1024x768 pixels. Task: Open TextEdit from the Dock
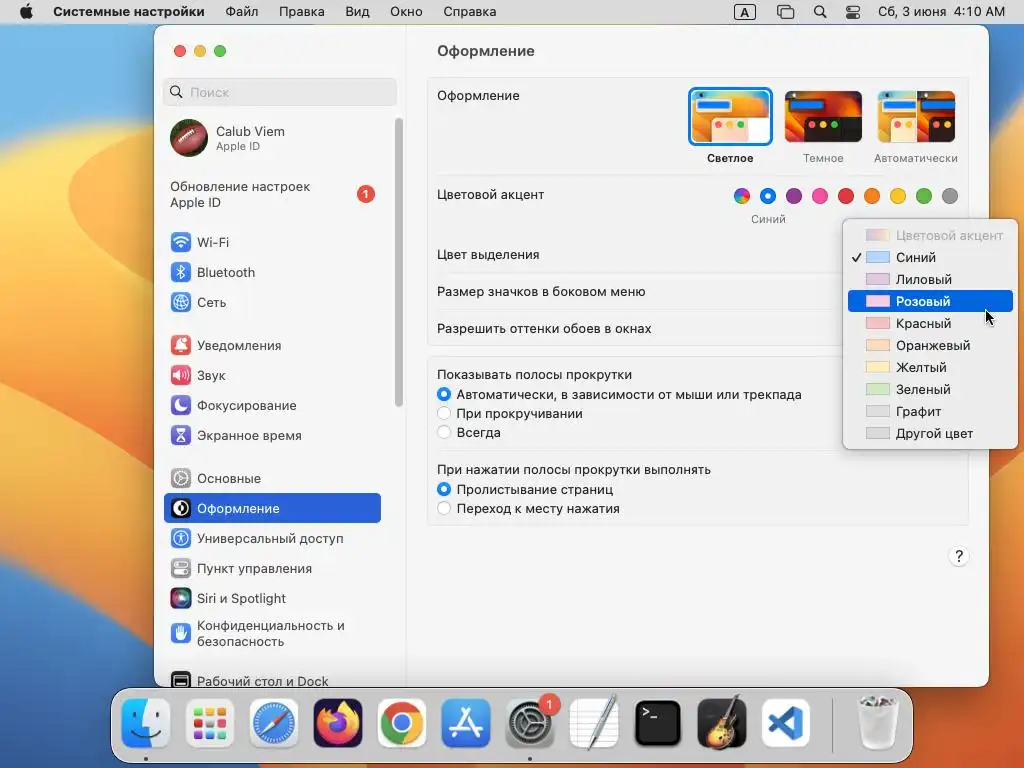(594, 723)
